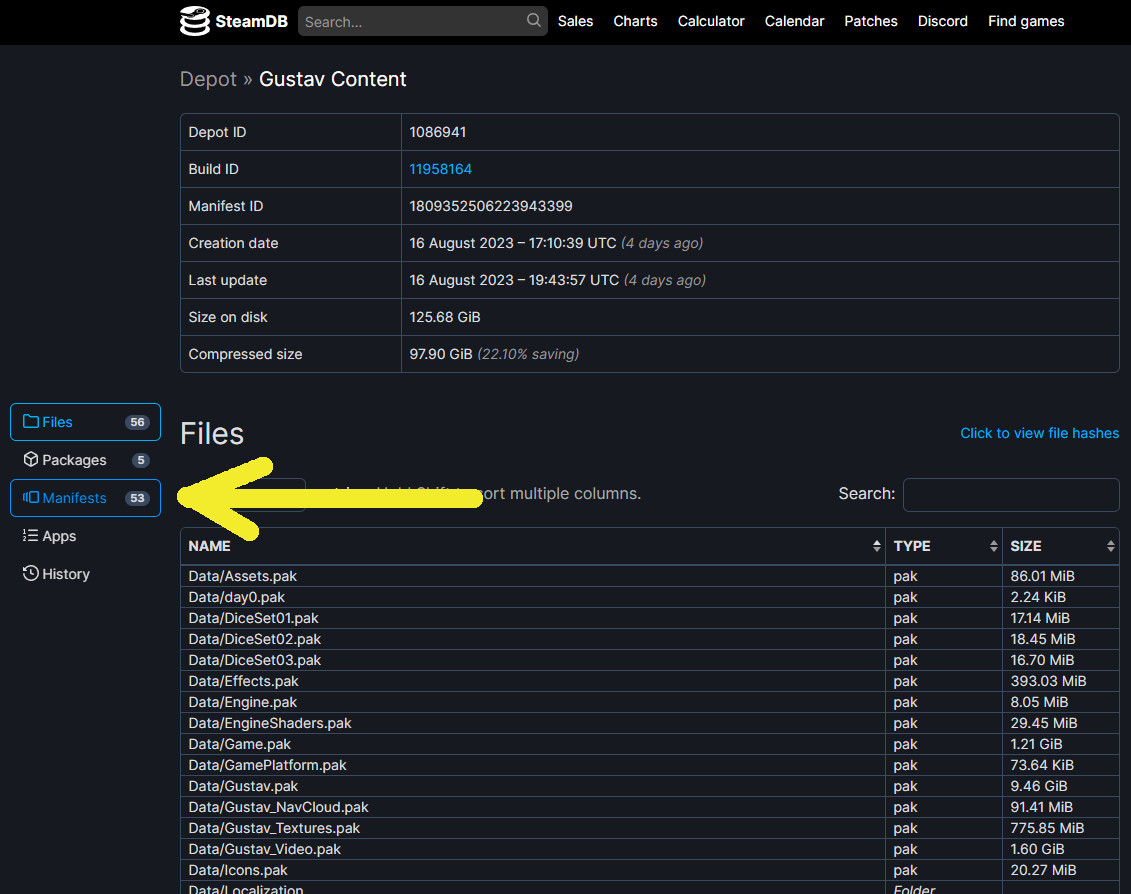Click the History clock icon
The width and height of the screenshot is (1131, 894).
(x=30, y=574)
